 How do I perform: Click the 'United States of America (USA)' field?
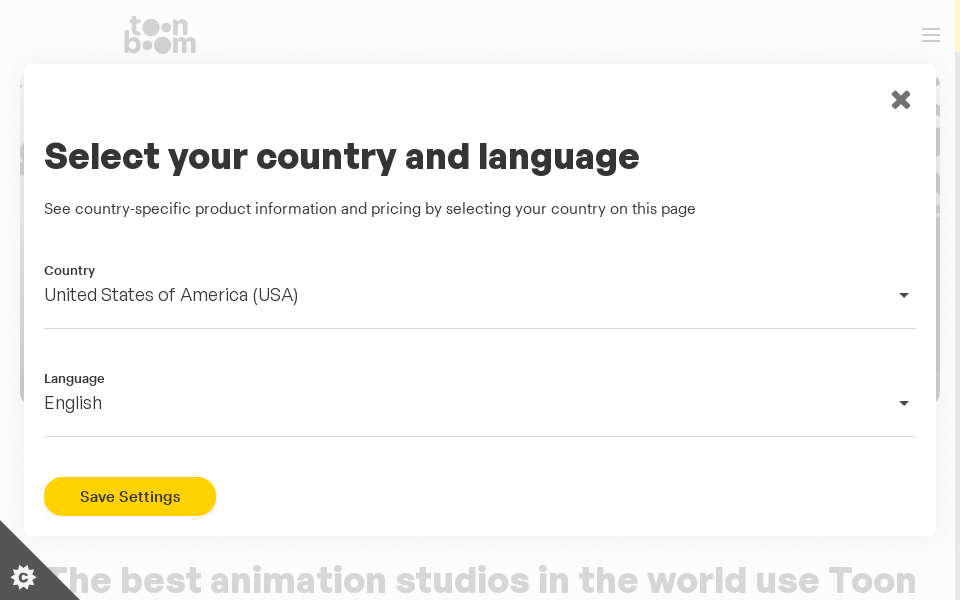click(x=171, y=295)
